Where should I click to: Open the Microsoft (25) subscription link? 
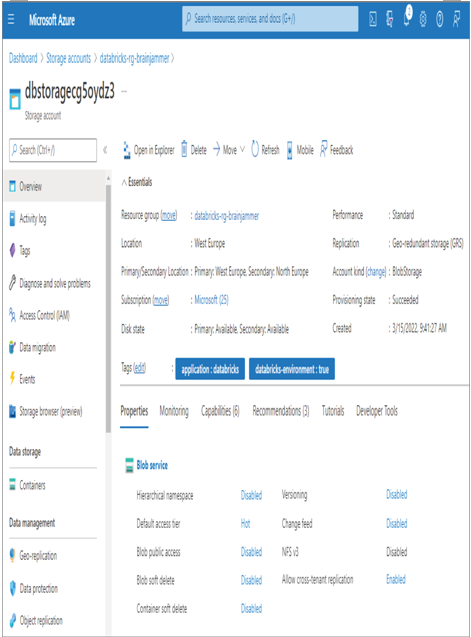pos(211,300)
